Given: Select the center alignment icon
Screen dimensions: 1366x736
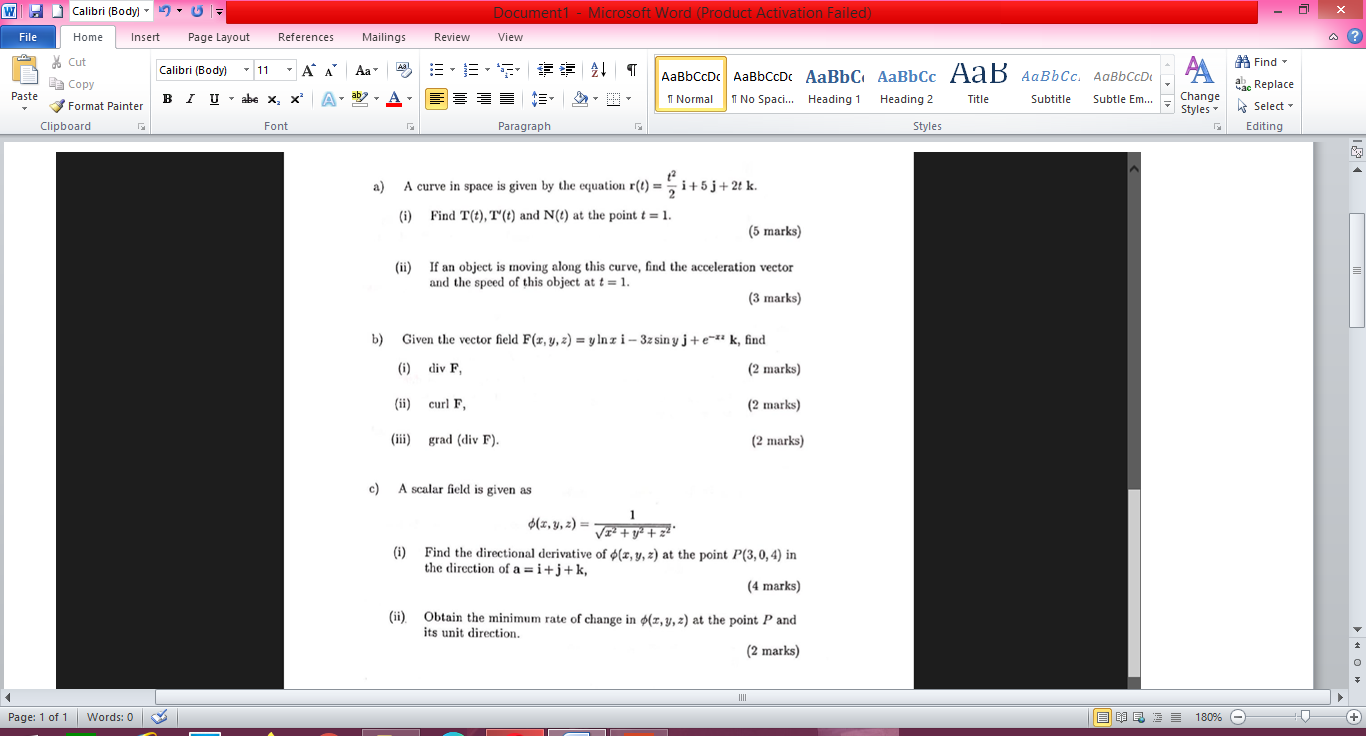Looking at the screenshot, I should point(459,99).
